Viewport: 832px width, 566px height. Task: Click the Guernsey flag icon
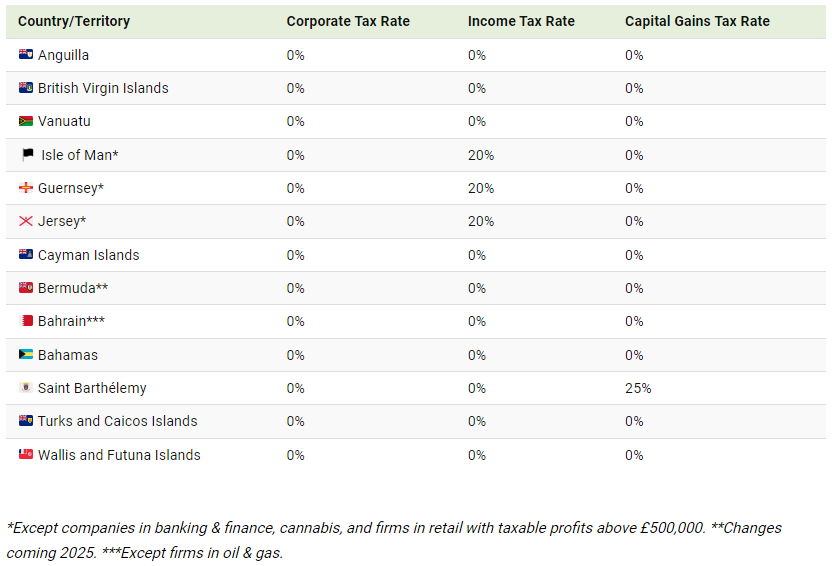[26, 188]
